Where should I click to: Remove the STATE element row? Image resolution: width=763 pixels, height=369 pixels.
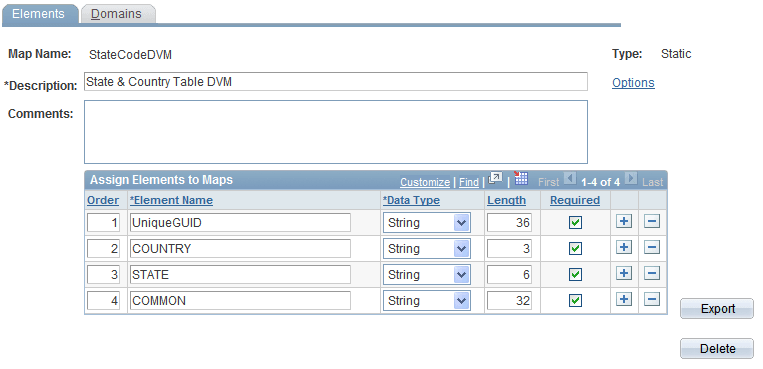[652, 273]
